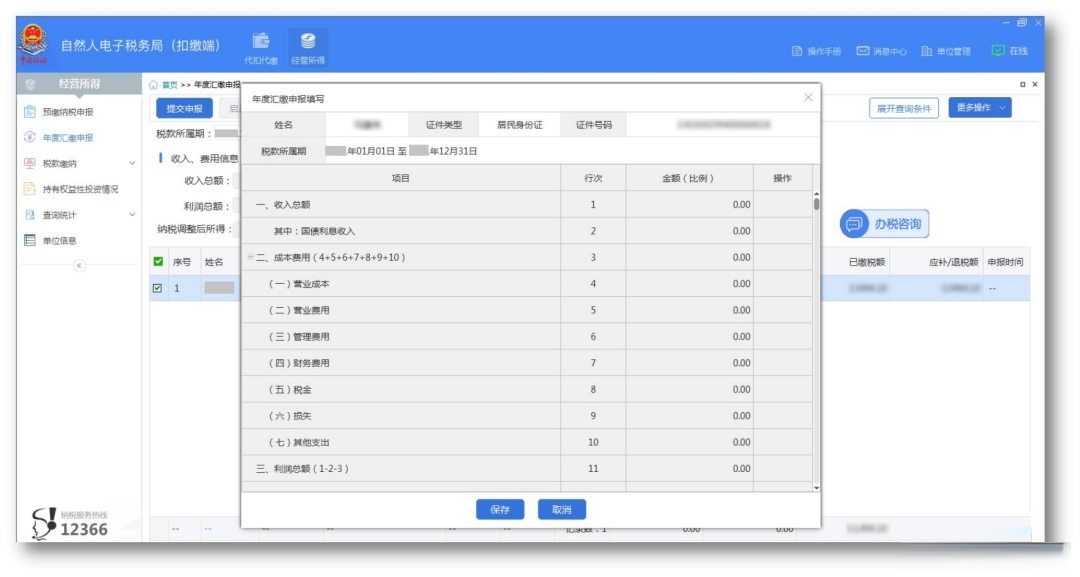Image resolution: width=1080 pixels, height=577 pixels.
Task: Open the 经营所得 module icon
Action: click(308, 48)
